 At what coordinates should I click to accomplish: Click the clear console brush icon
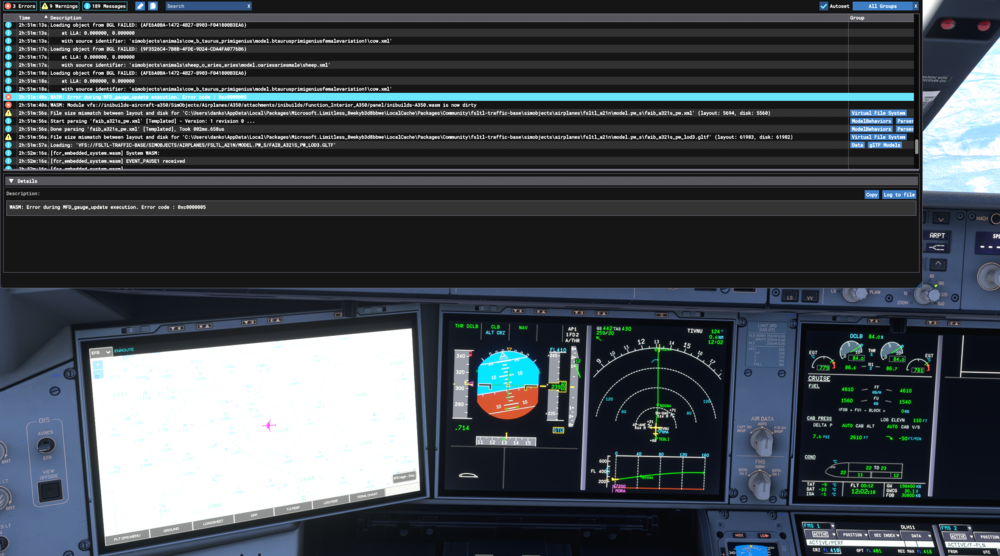pos(140,6)
